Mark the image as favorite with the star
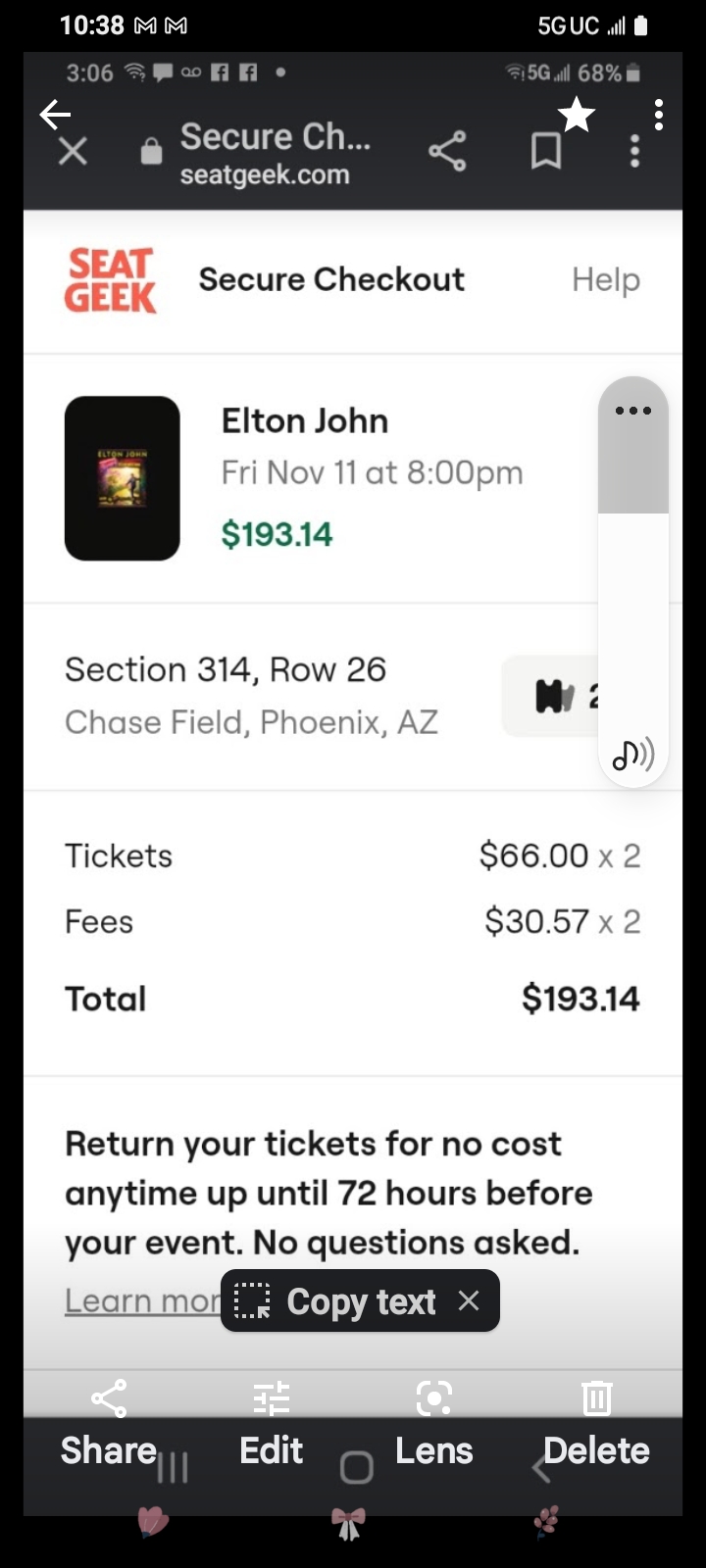The height and width of the screenshot is (1568, 706). point(577,115)
